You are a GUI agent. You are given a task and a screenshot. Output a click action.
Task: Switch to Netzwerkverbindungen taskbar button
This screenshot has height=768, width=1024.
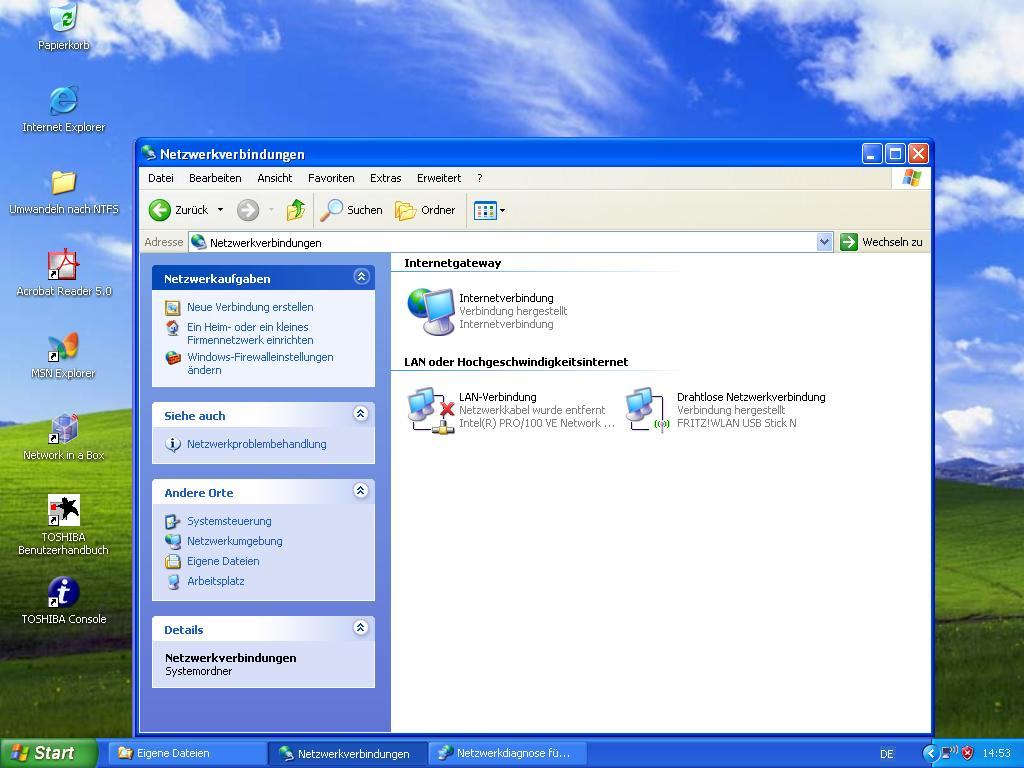[x=347, y=753]
